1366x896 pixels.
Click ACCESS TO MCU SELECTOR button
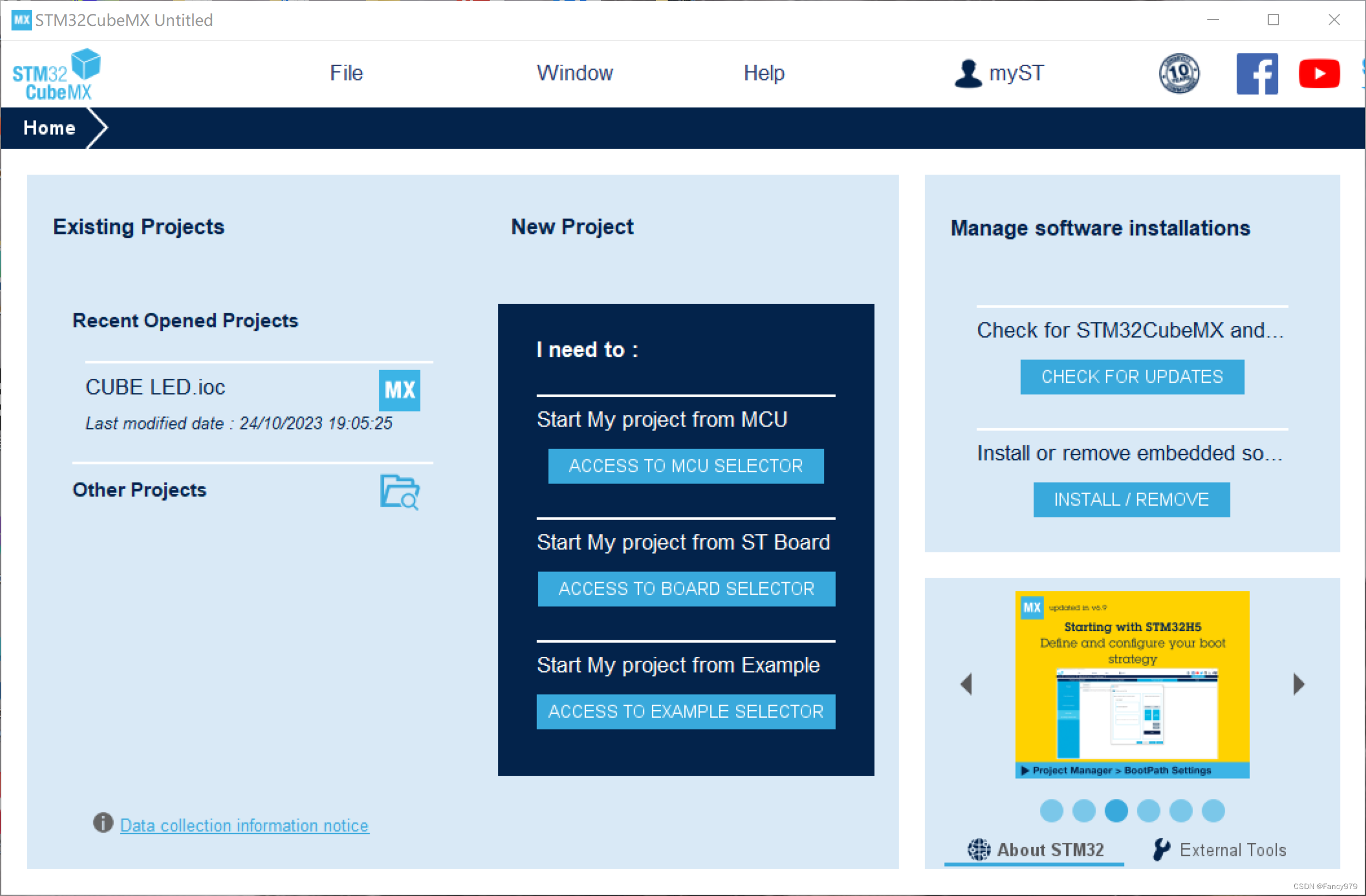(x=685, y=466)
